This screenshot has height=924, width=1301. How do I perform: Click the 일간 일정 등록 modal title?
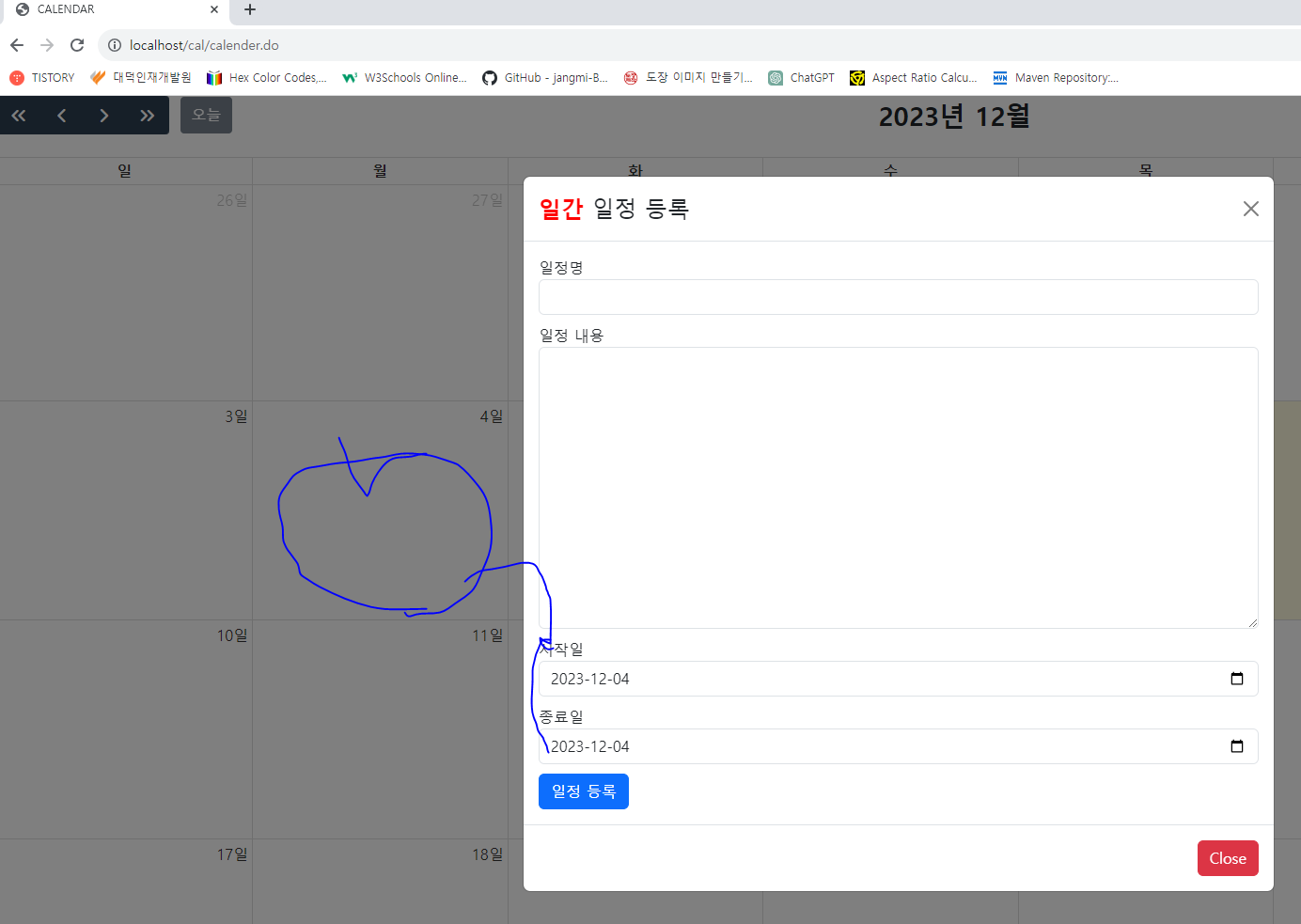tap(614, 209)
